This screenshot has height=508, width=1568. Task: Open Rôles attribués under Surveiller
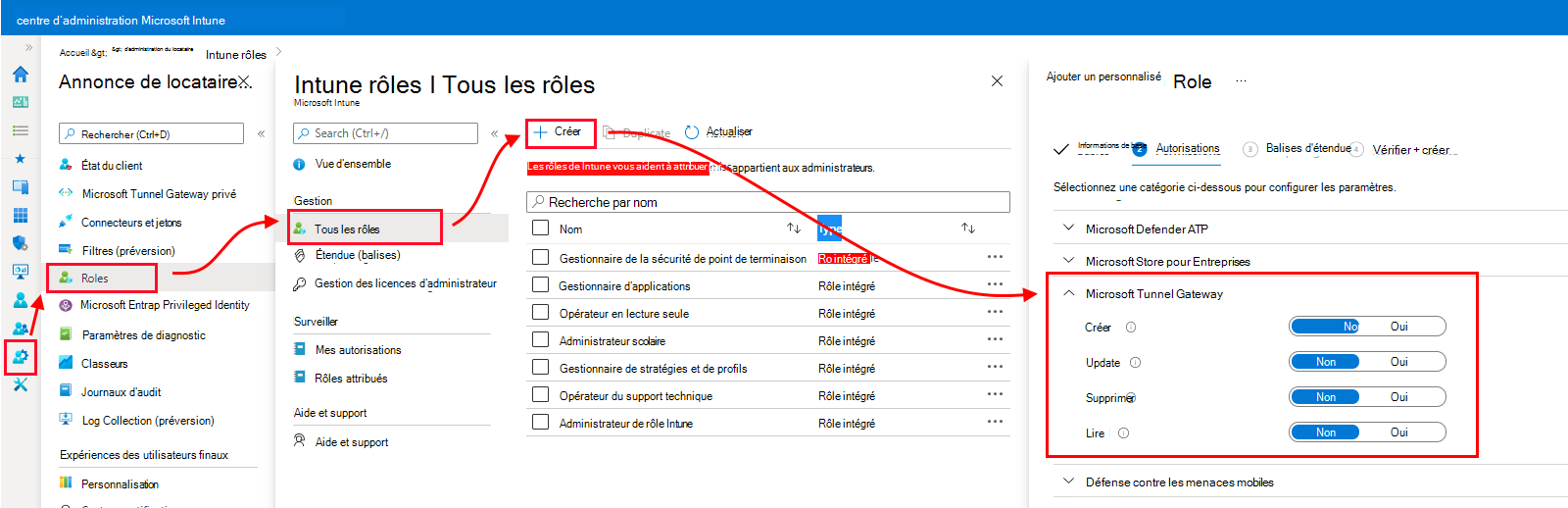(x=351, y=379)
